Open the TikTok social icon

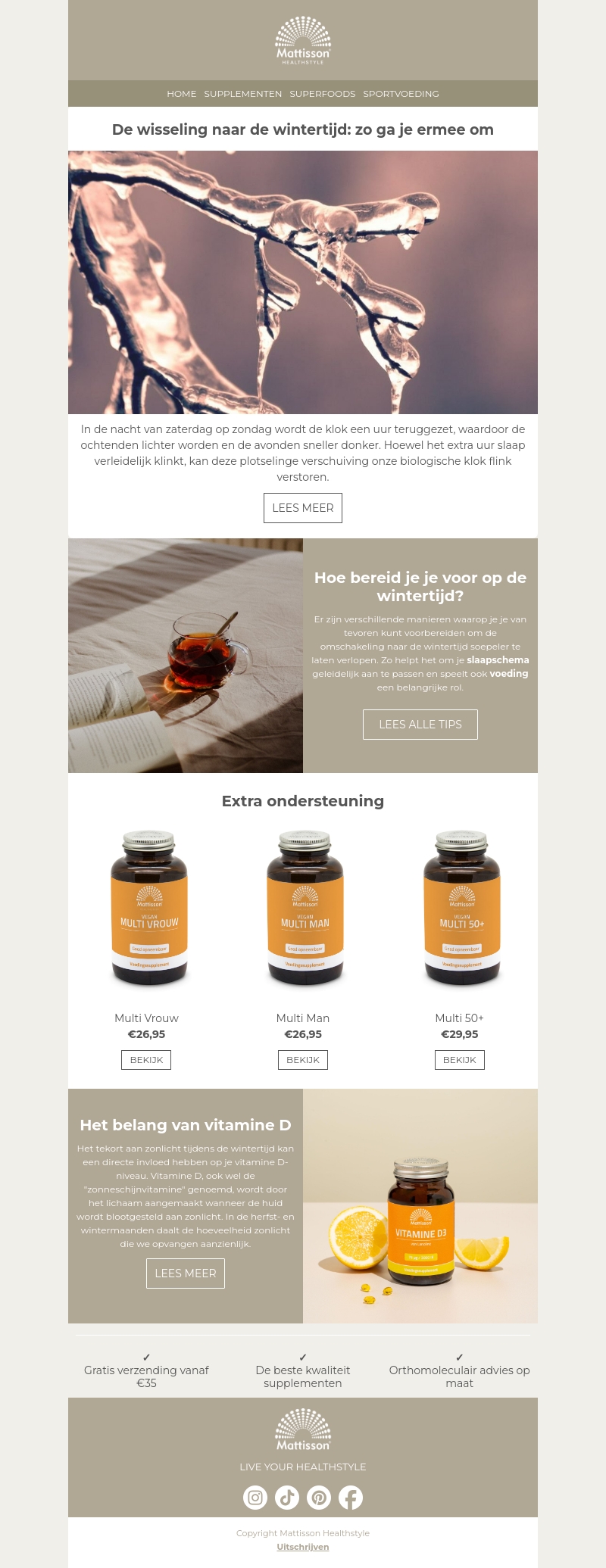pos(287,1497)
